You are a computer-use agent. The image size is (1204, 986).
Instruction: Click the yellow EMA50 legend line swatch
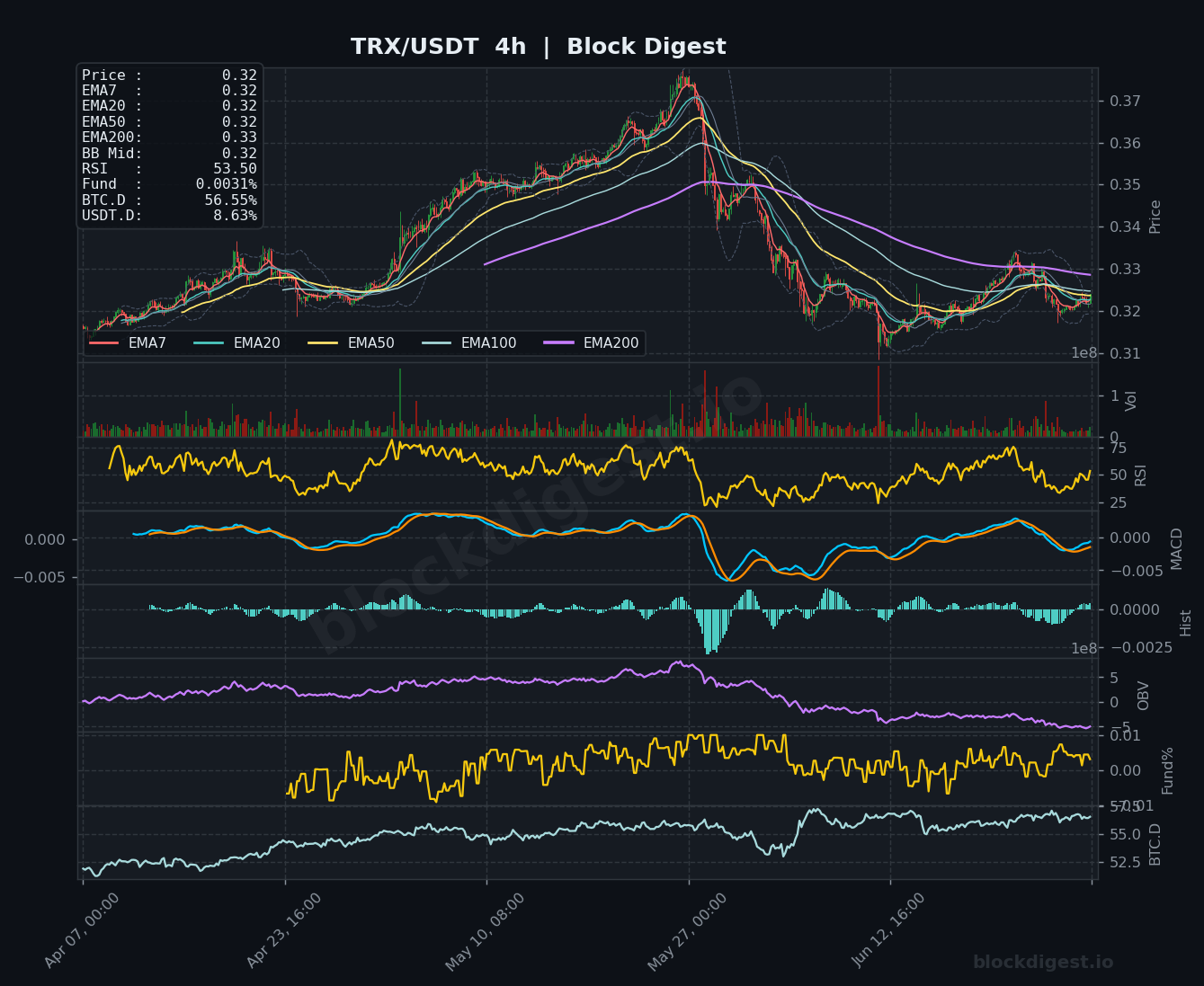point(323,342)
